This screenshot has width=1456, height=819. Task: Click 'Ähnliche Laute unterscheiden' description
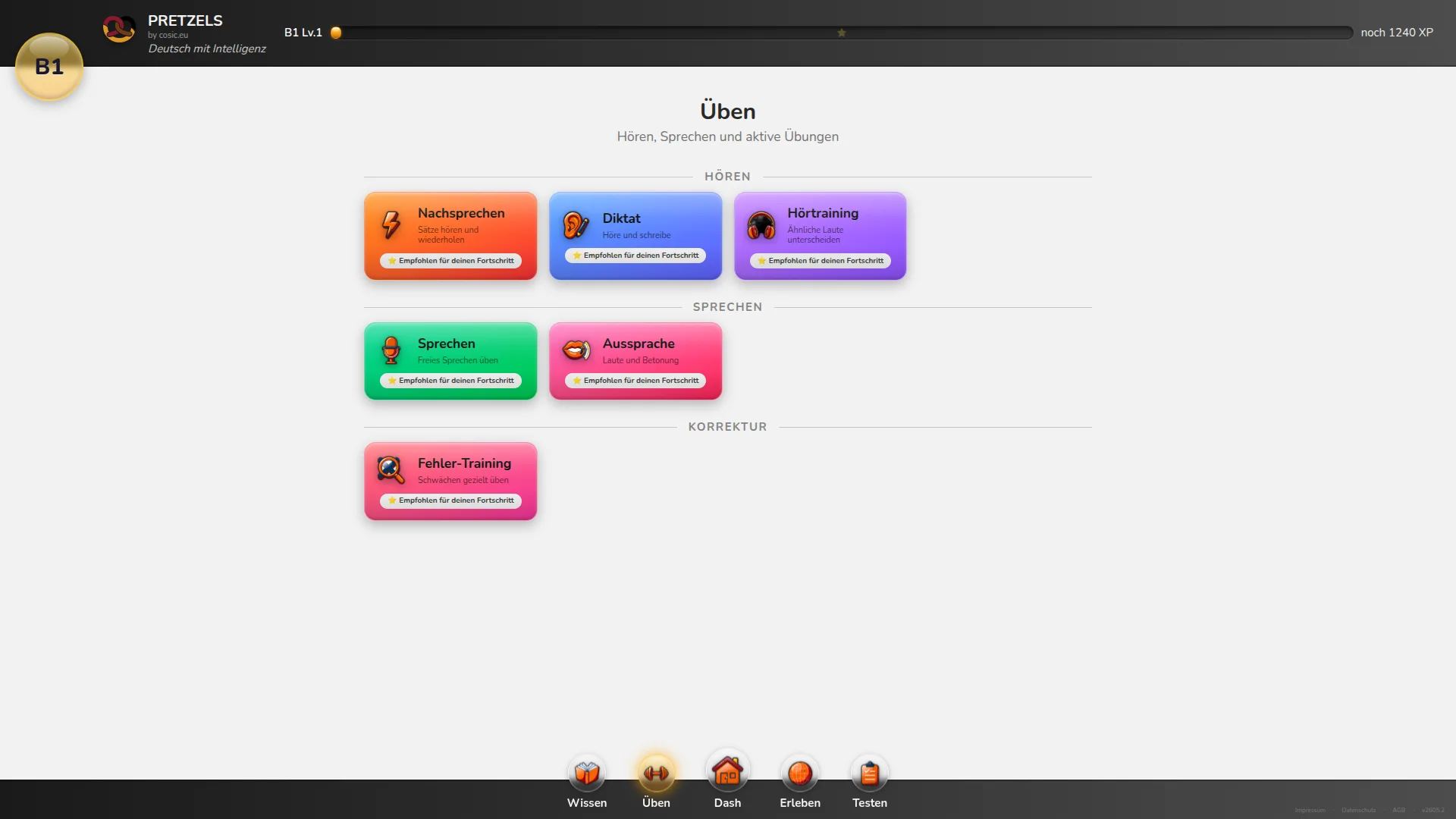815,235
